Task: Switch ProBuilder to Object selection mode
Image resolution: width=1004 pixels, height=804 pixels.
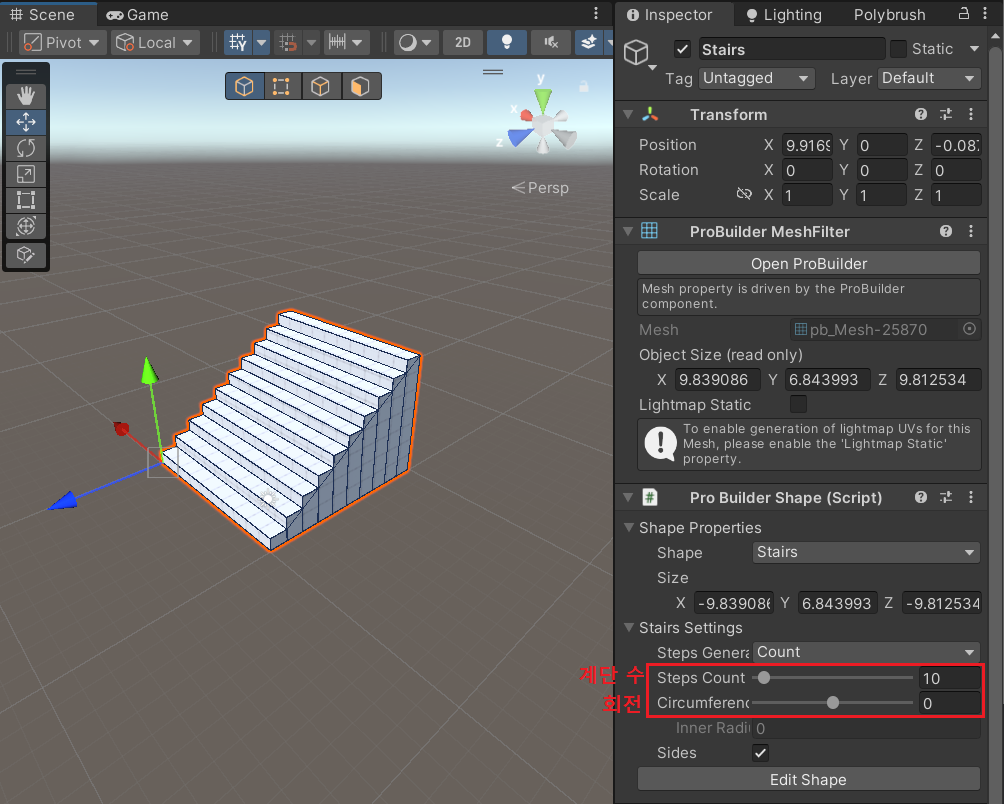Action: tap(245, 86)
